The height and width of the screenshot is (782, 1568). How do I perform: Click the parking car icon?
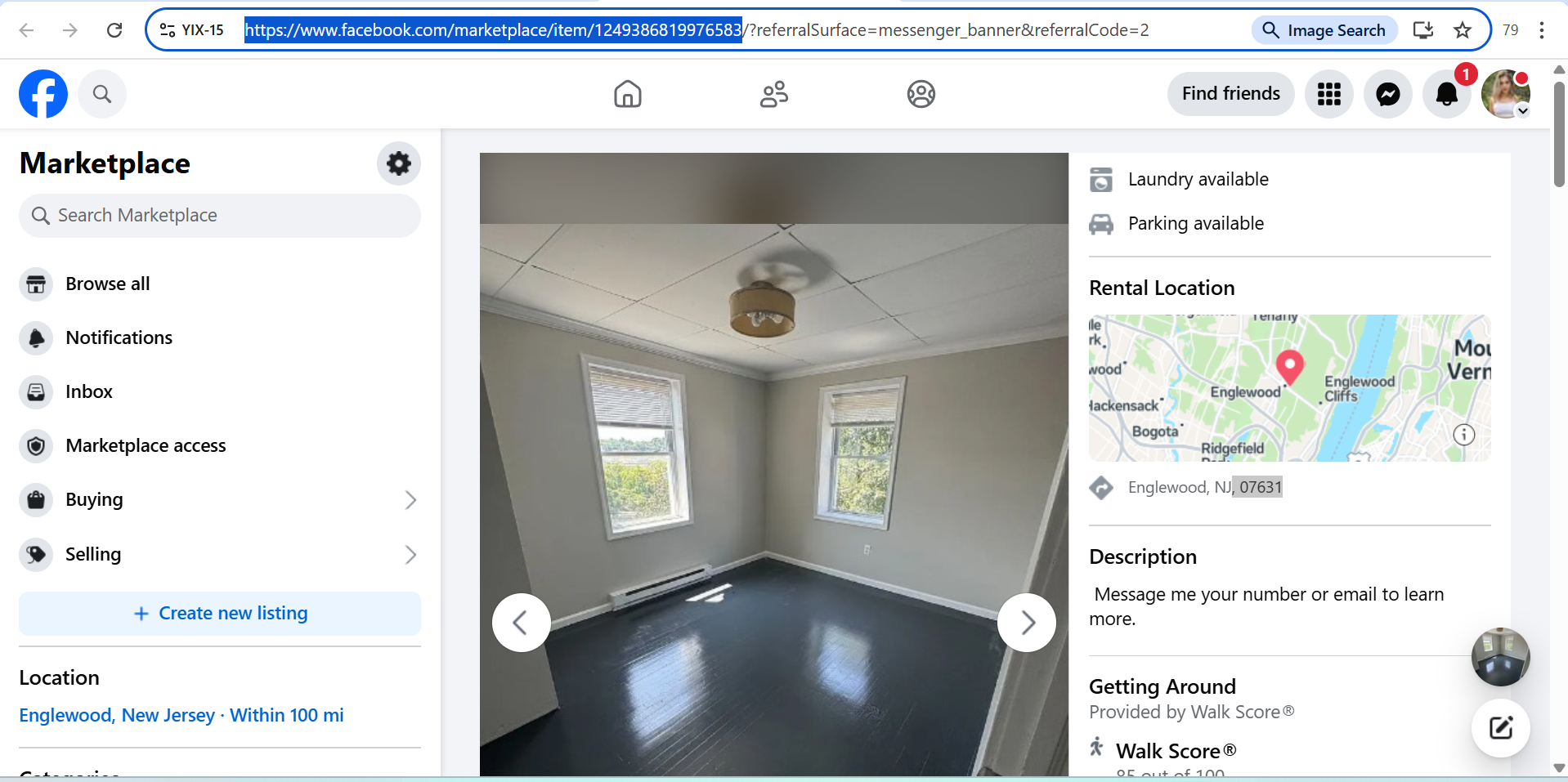1101,224
